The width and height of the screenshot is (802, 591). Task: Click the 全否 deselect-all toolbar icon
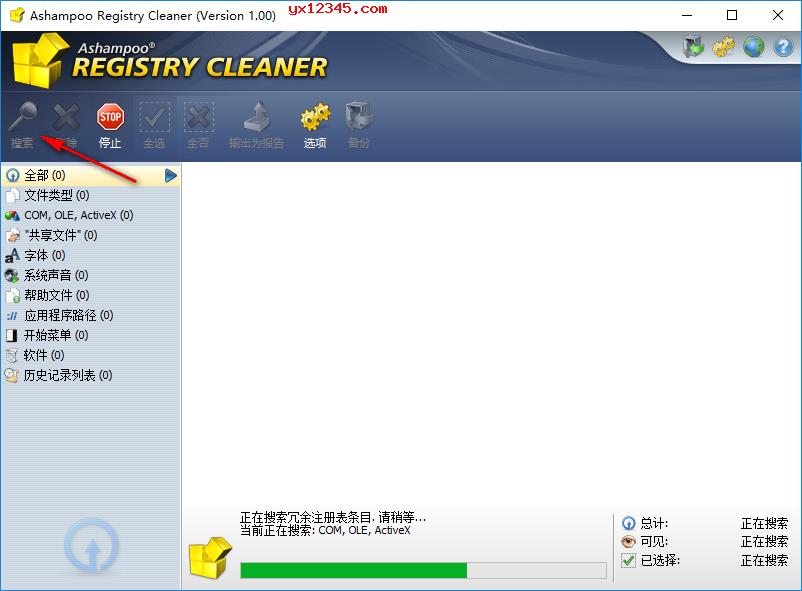pyautogui.click(x=198, y=117)
